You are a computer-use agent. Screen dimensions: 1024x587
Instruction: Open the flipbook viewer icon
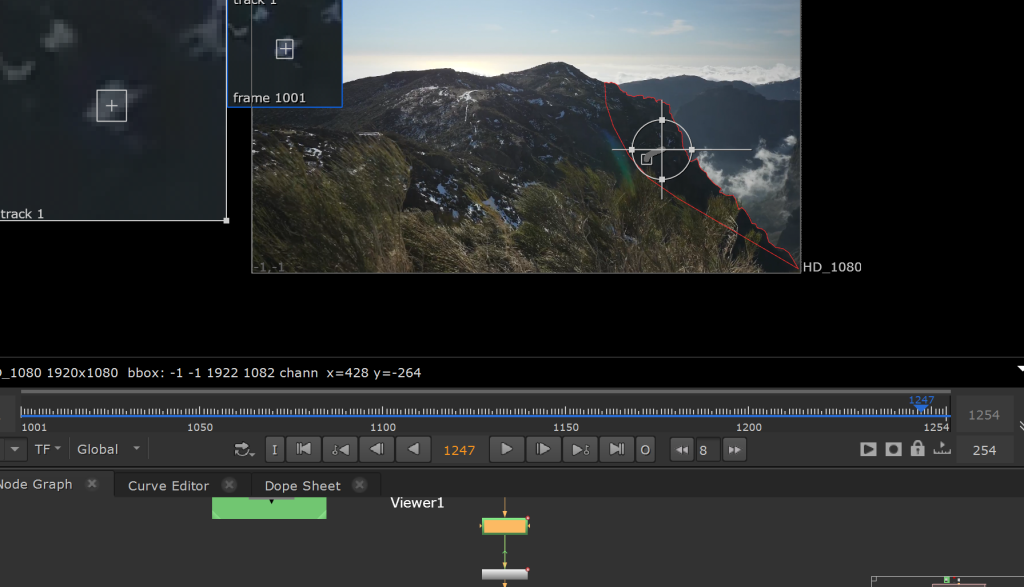pos(868,449)
